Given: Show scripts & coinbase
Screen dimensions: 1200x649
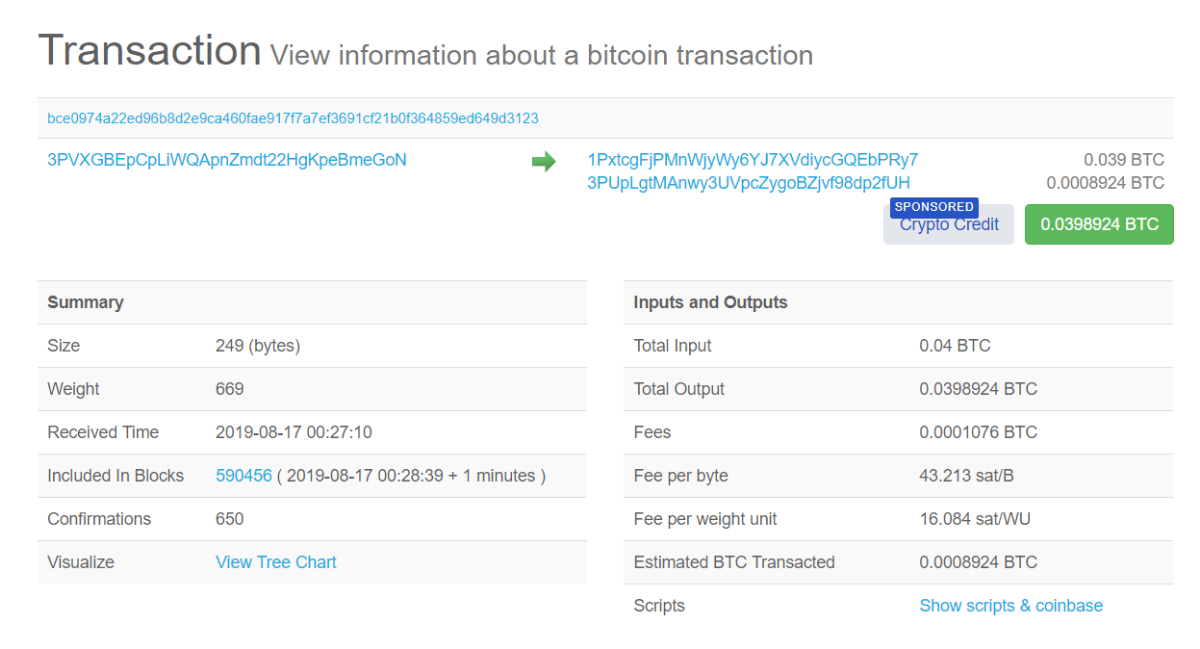Looking at the screenshot, I should [x=1011, y=606].
